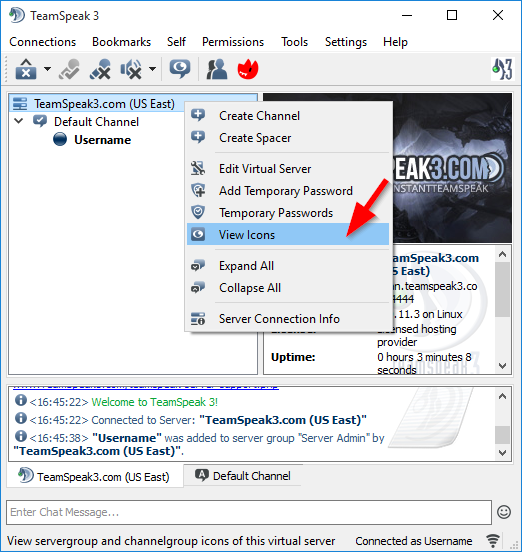Open the Bookmarks menu
This screenshot has width=522, height=552.
tap(121, 42)
